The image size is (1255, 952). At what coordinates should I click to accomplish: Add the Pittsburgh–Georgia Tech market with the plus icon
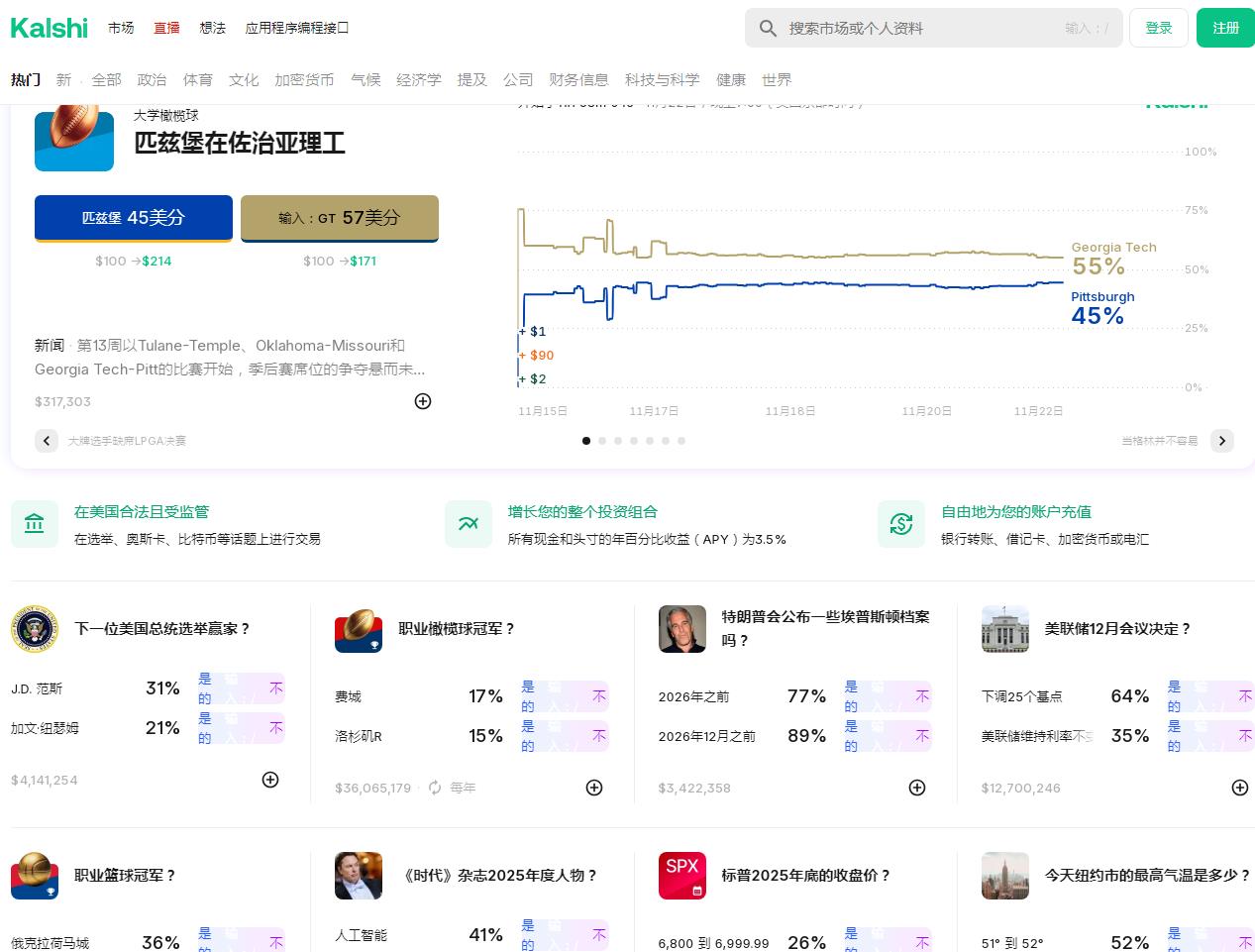(423, 401)
